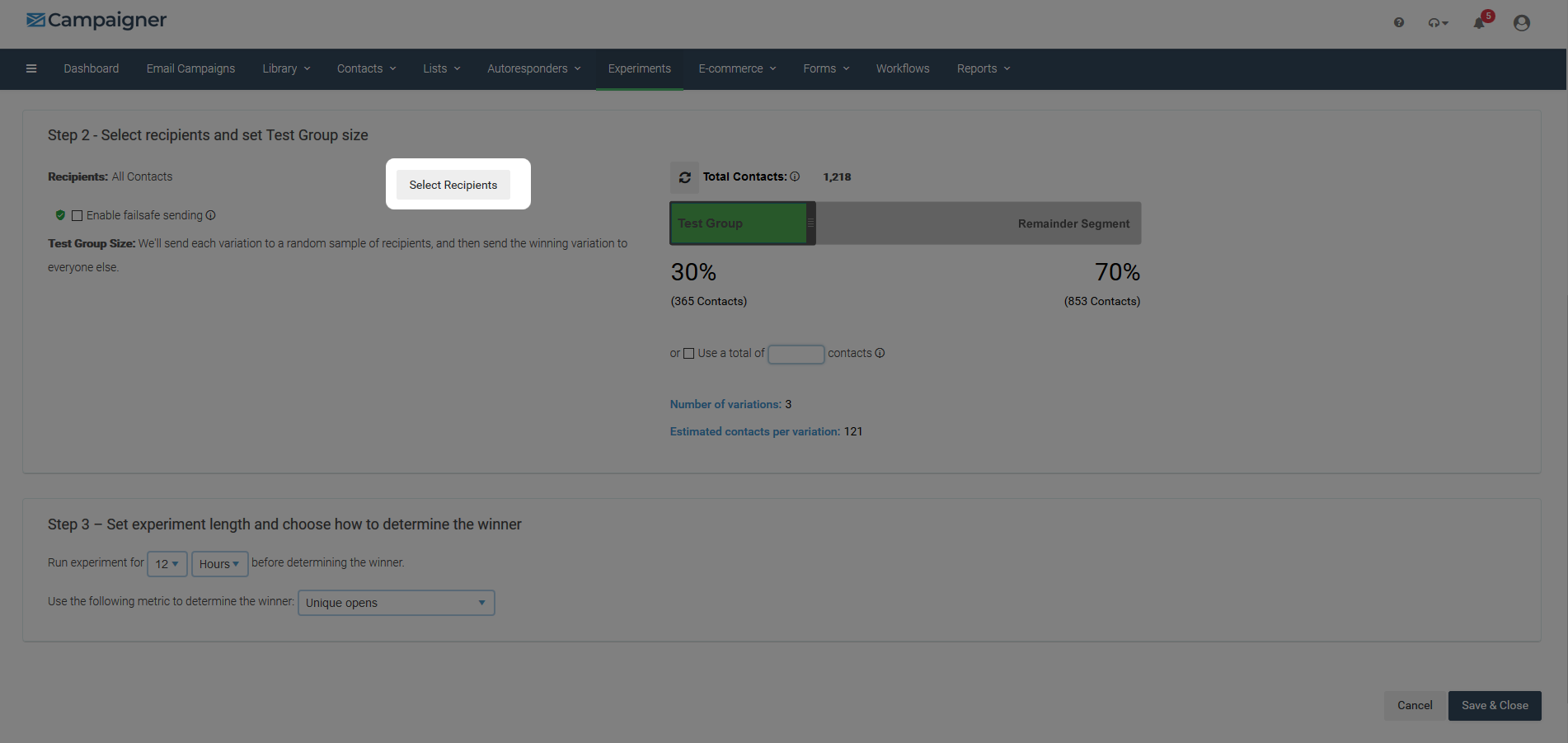This screenshot has width=1568, height=743.
Task: Open the user account profile icon
Action: tap(1522, 23)
